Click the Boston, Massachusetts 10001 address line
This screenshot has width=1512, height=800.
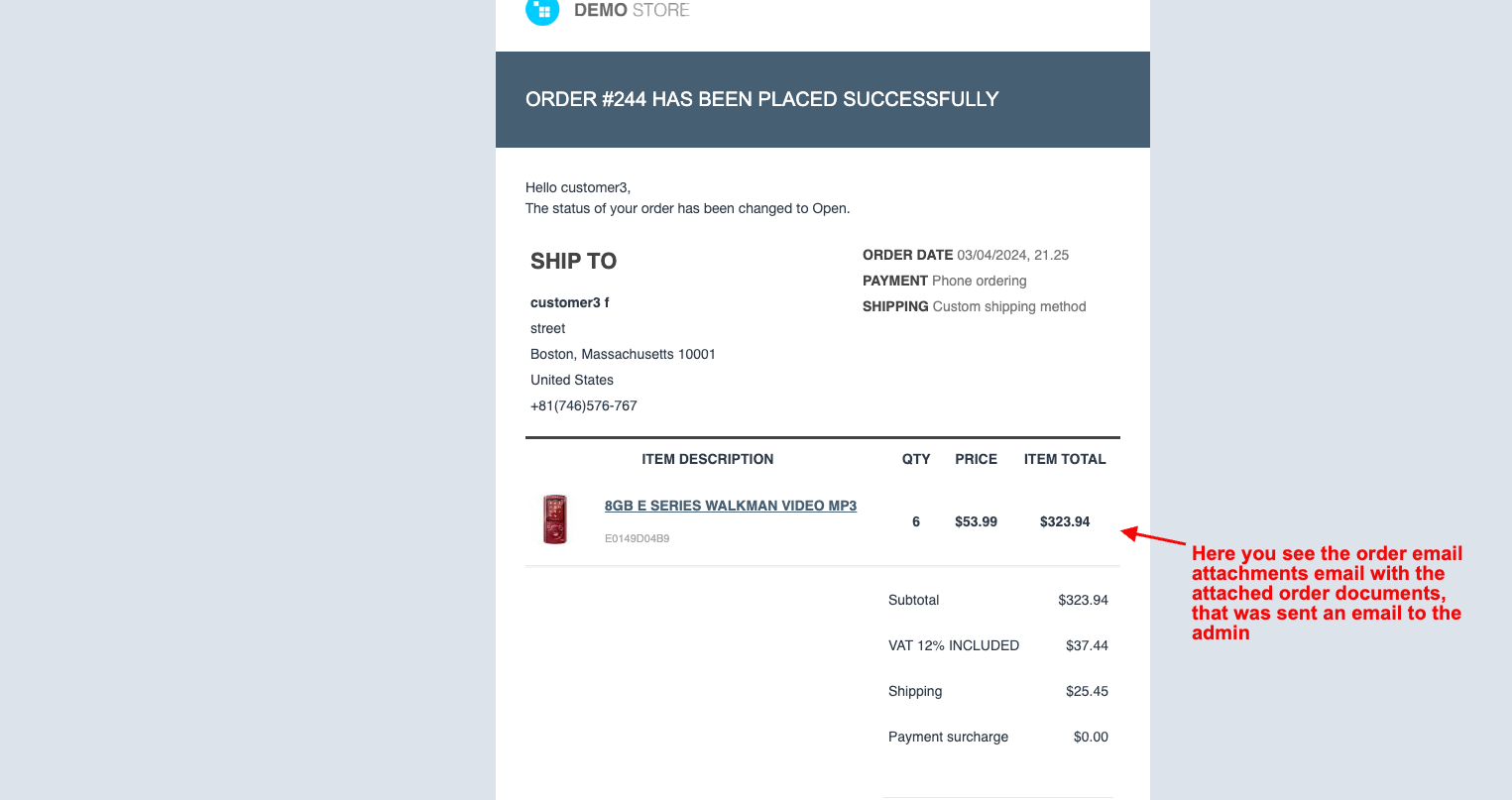(x=623, y=354)
